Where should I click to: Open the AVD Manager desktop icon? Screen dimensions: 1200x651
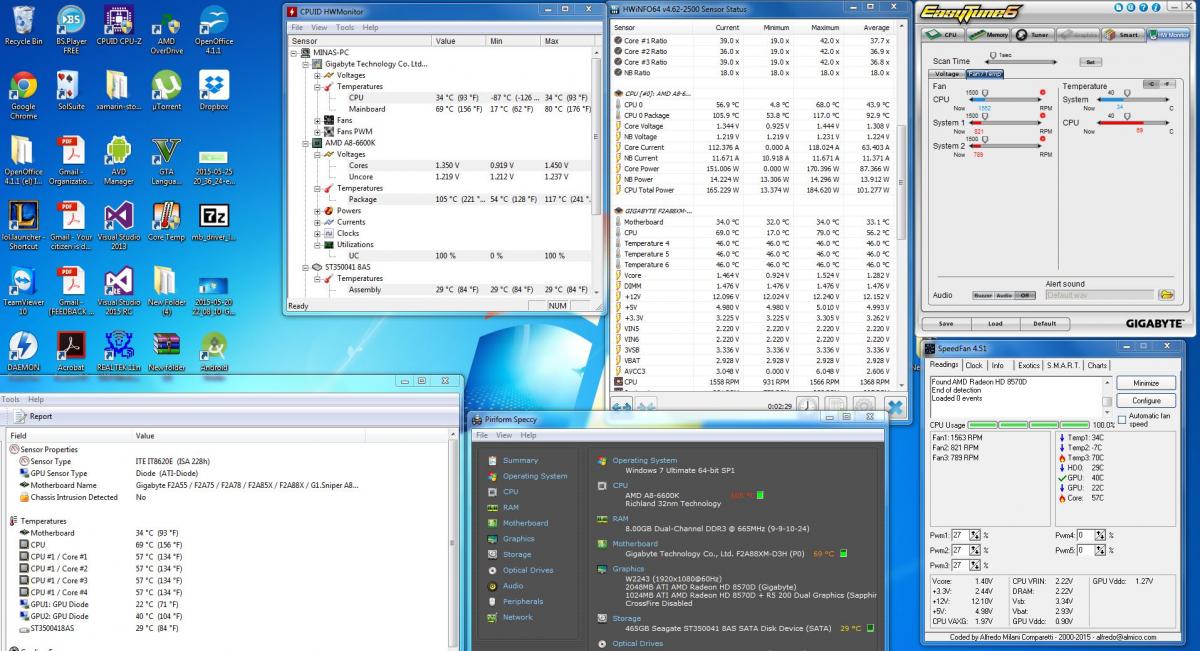pos(118,161)
